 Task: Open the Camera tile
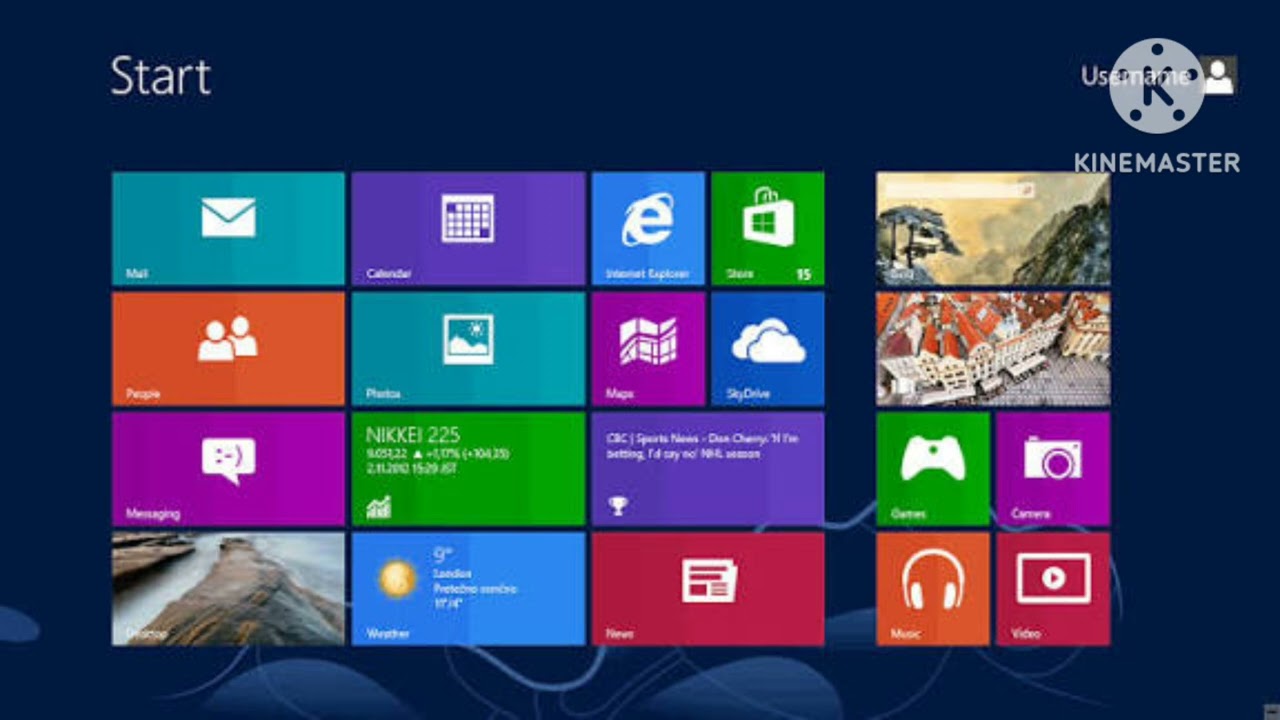(1053, 469)
